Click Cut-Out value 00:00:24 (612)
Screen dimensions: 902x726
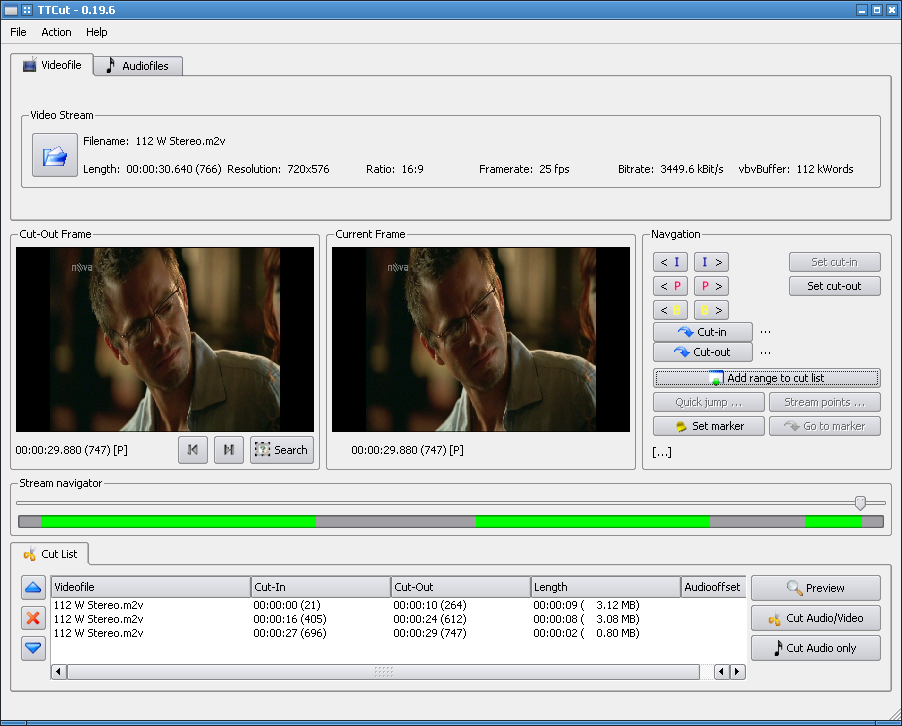(x=430, y=619)
